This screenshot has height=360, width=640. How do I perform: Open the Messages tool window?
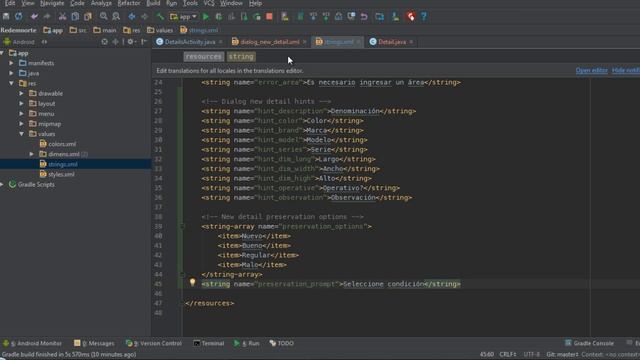click(94, 343)
